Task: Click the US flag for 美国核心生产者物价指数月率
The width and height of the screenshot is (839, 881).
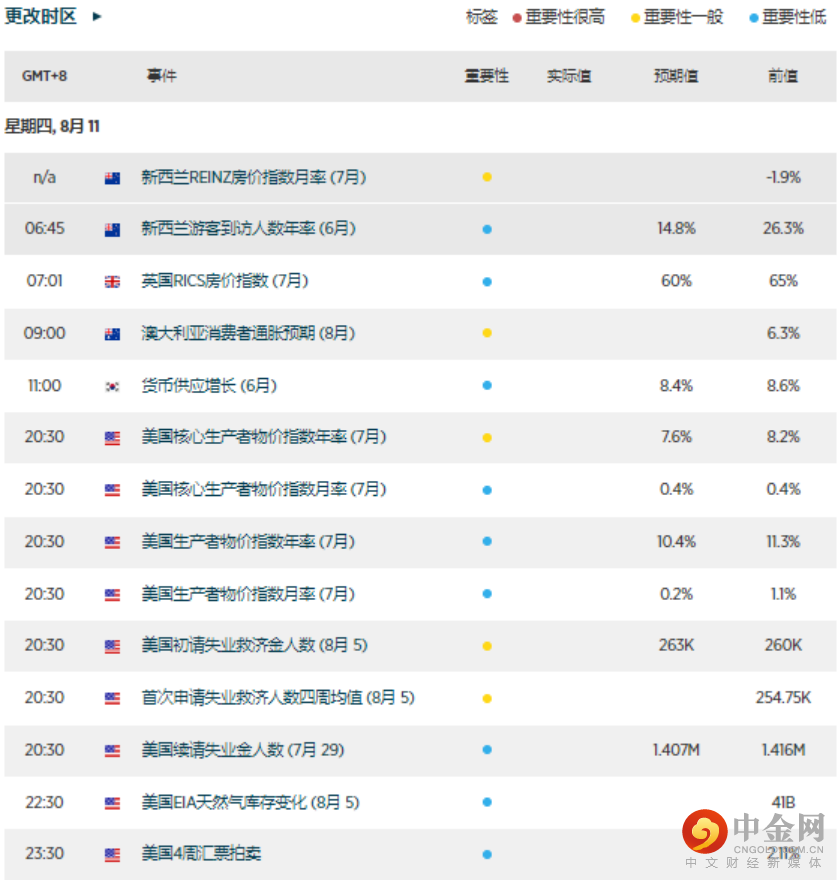Action: [x=112, y=491]
